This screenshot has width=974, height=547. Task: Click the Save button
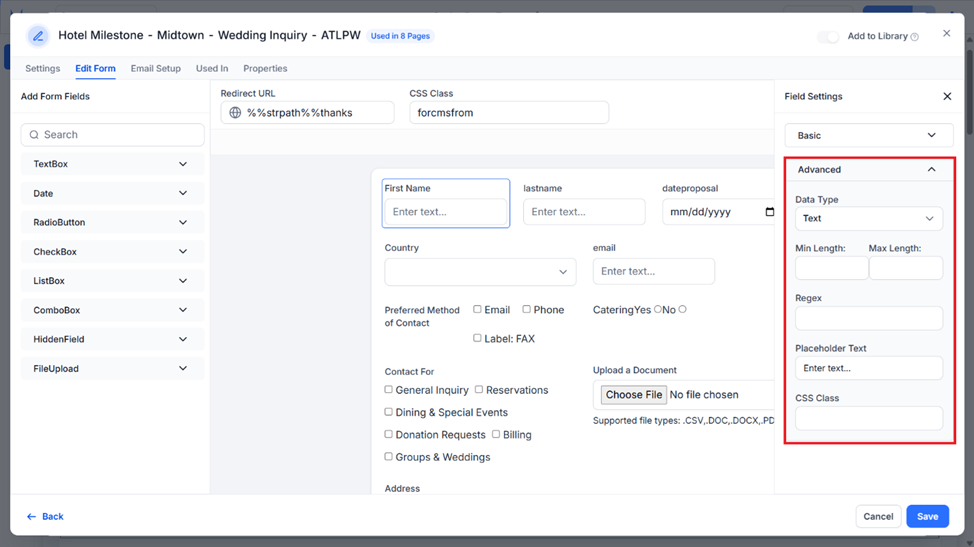tap(927, 517)
